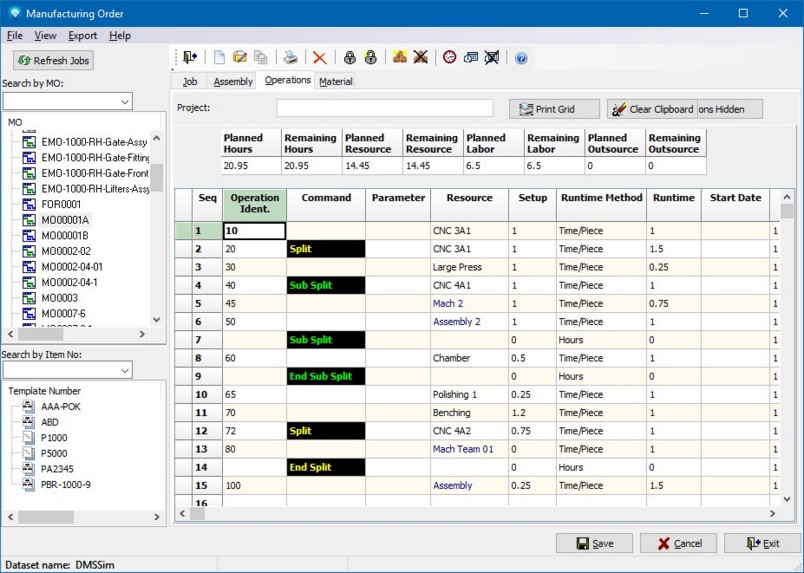The height and width of the screenshot is (573, 804).
Task: Click the first padlock toolbar icon
Action: tap(349, 58)
